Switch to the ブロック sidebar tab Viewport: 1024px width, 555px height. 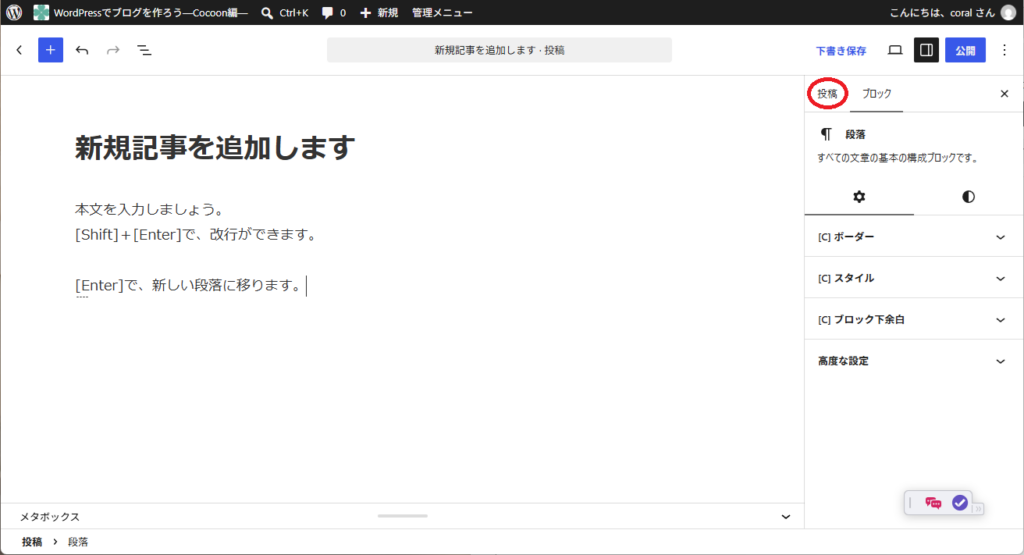(876, 93)
